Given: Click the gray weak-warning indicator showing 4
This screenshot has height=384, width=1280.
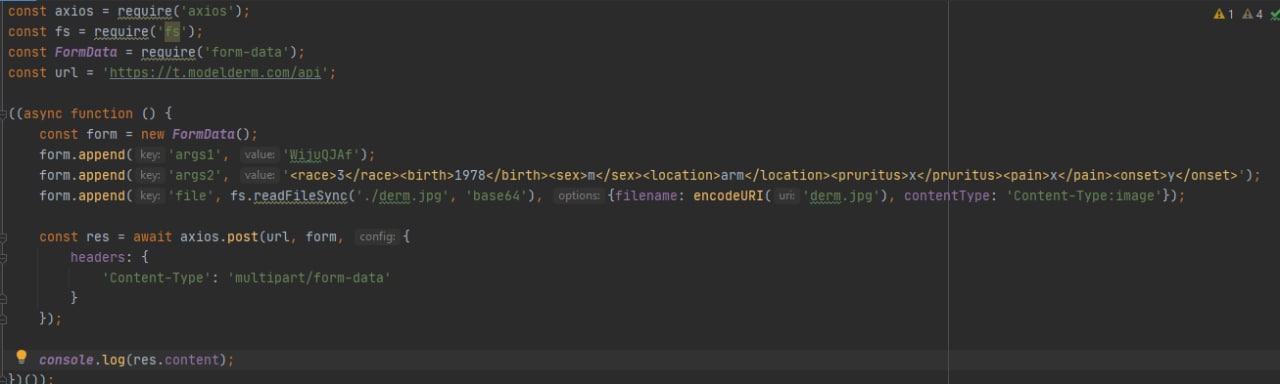Looking at the screenshot, I should (1252, 14).
